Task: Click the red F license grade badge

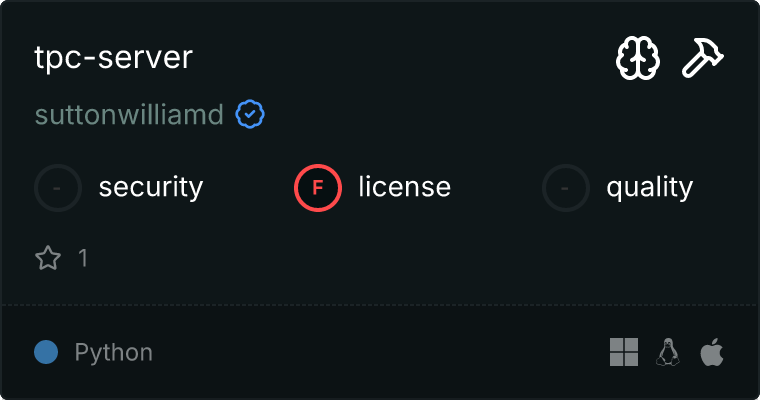Action: pos(318,187)
